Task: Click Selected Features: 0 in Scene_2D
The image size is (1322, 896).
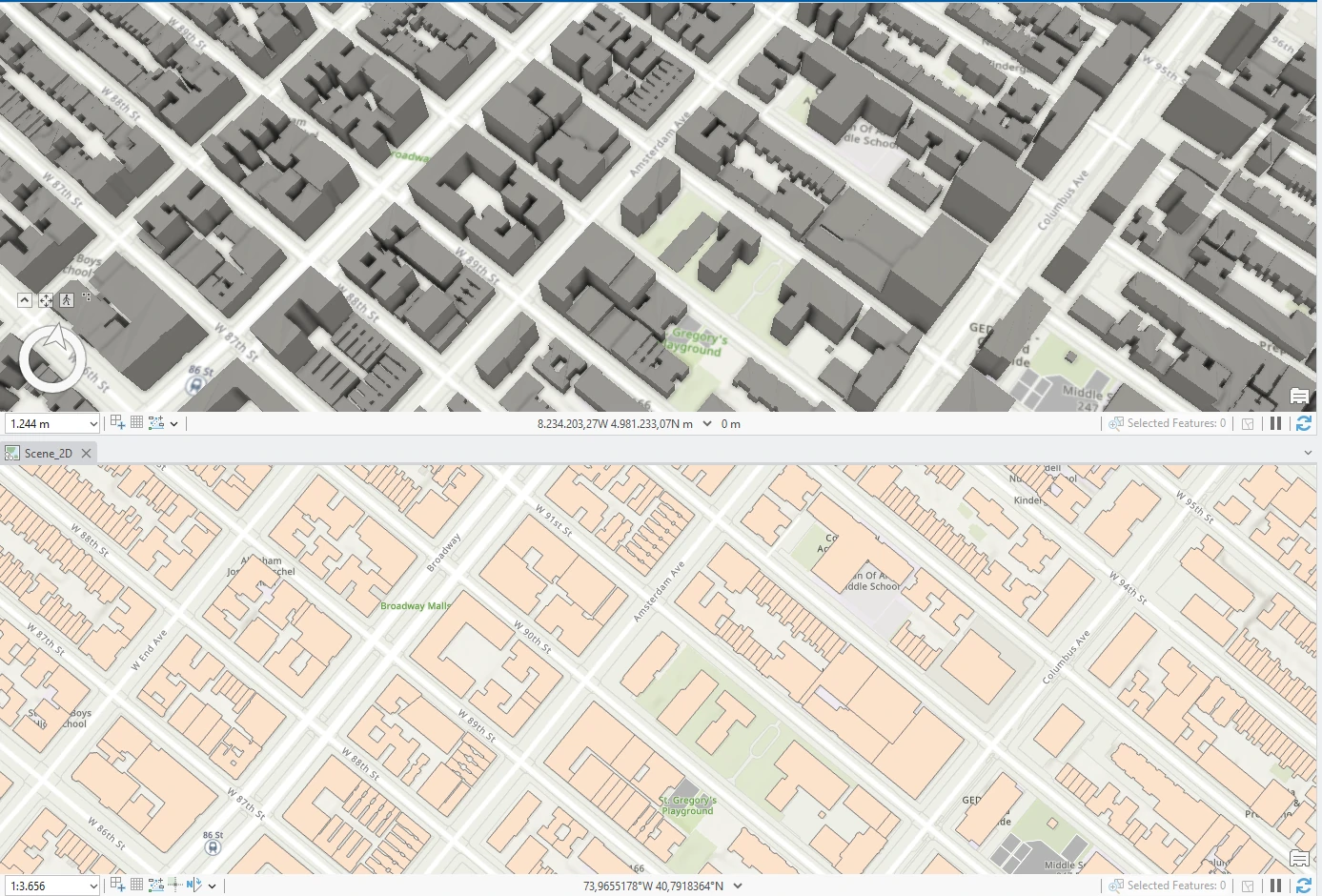Action: click(x=1176, y=886)
